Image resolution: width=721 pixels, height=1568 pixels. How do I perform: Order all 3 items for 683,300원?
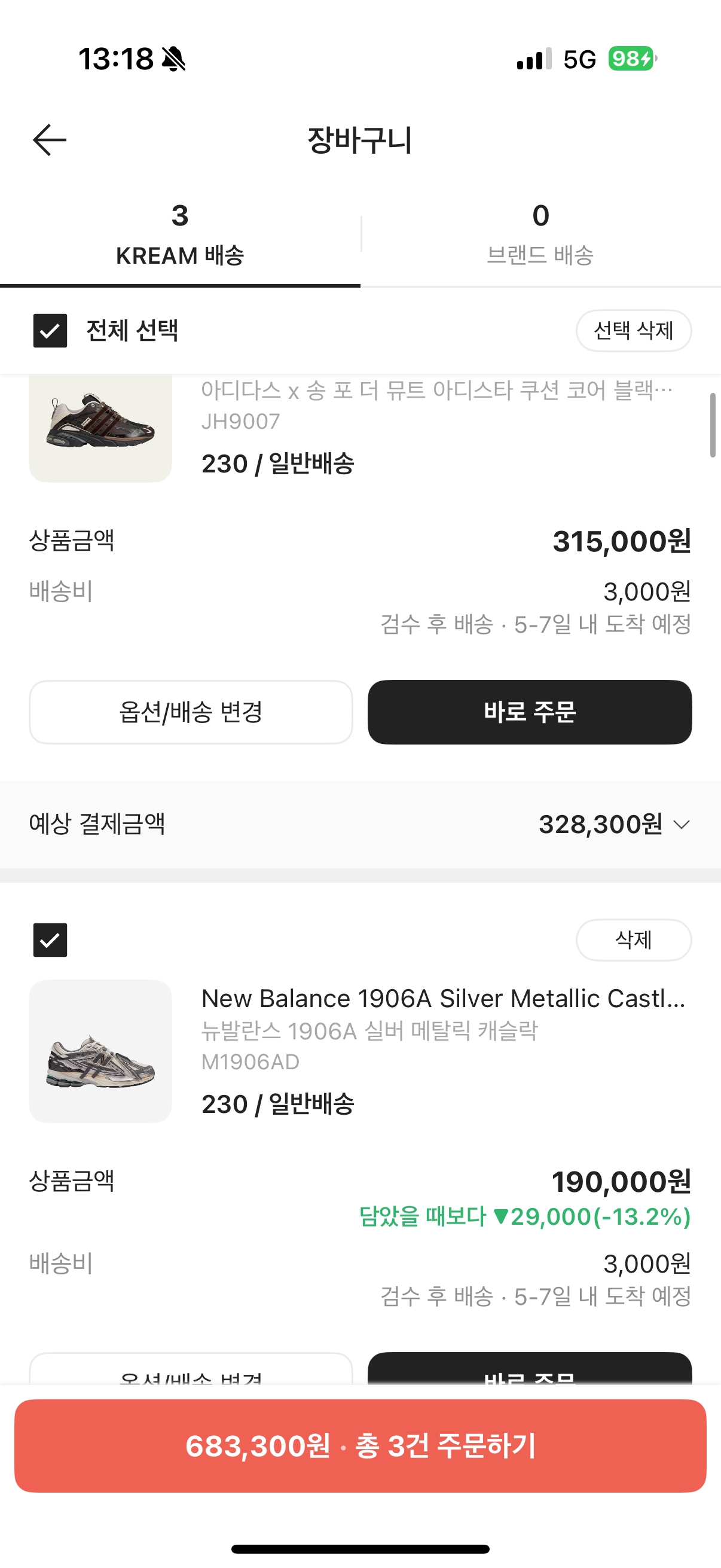pos(360,1445)
